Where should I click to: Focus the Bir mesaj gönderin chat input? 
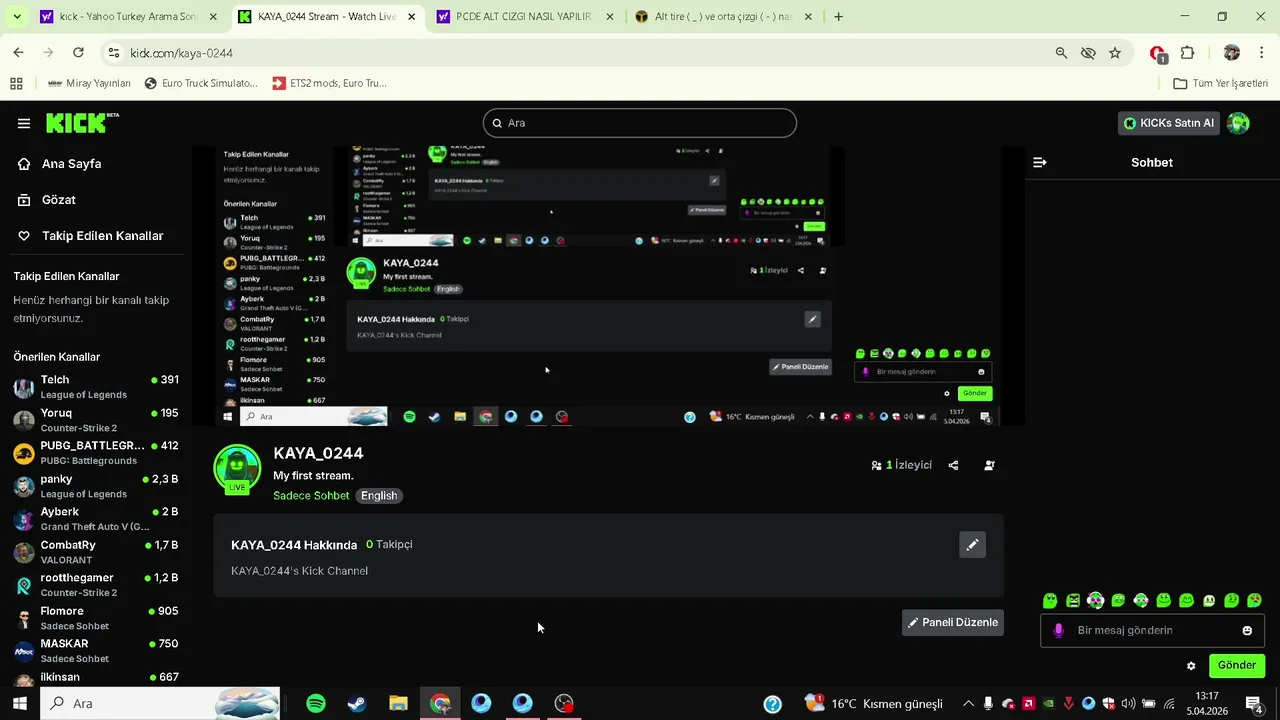pos(1152,630)
